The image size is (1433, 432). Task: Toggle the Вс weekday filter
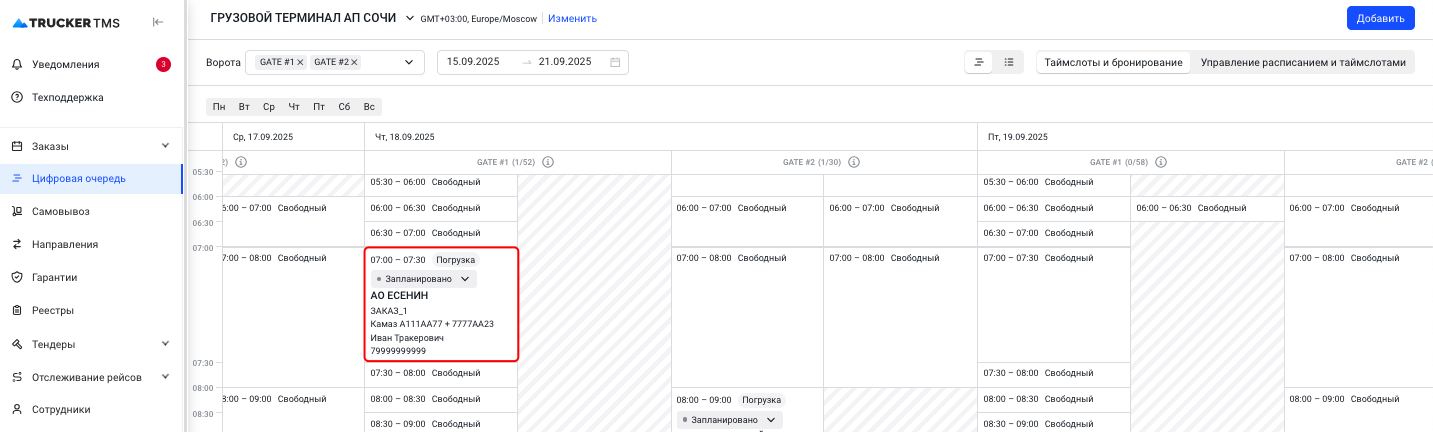point(369,107)
